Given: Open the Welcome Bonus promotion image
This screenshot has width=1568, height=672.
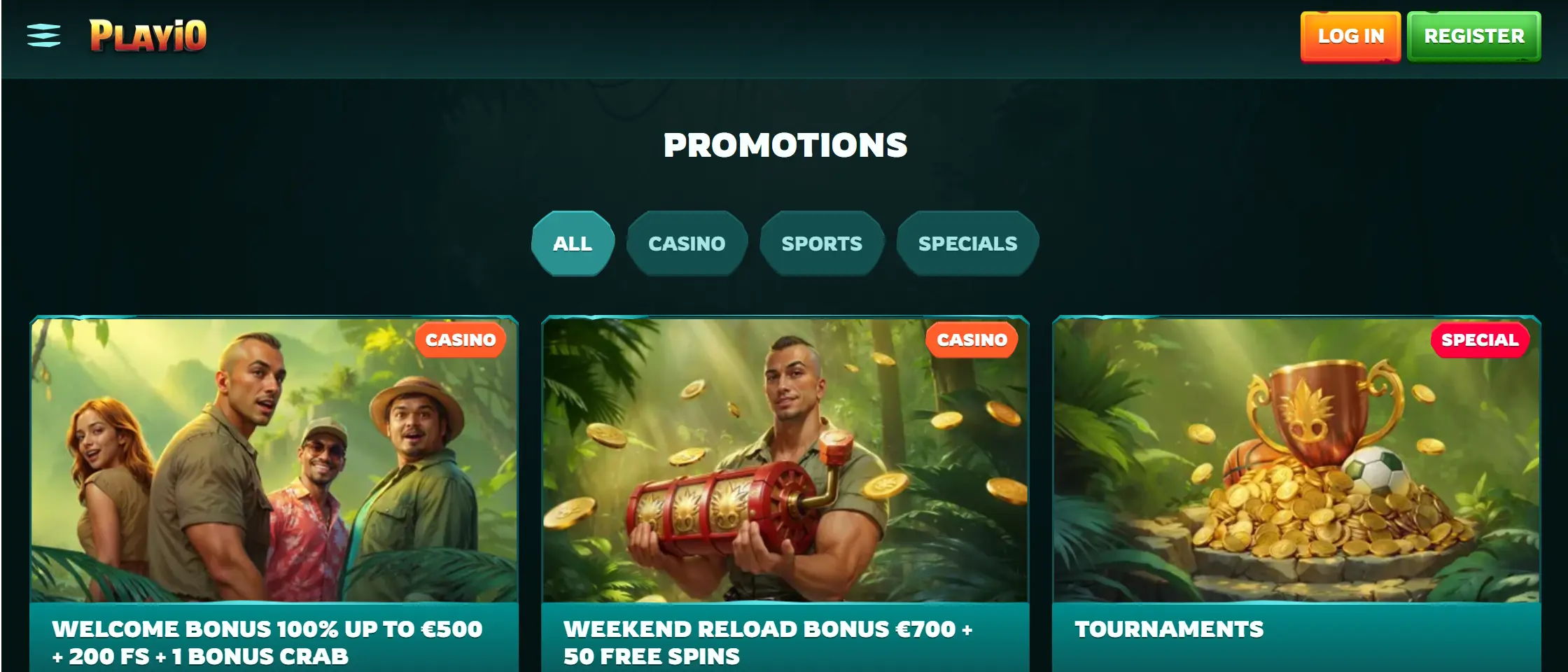Looking at the screenshot, I should point(274,459).
